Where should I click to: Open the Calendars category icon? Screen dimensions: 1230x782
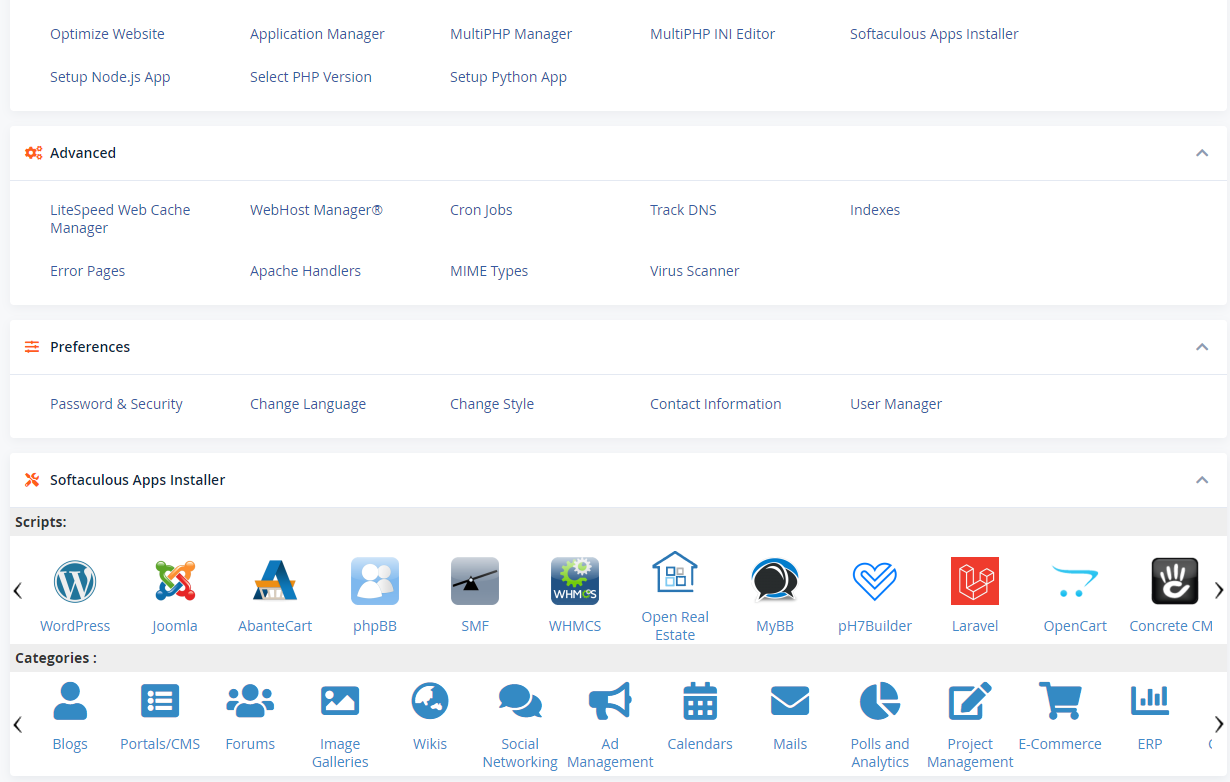point(700,701)
